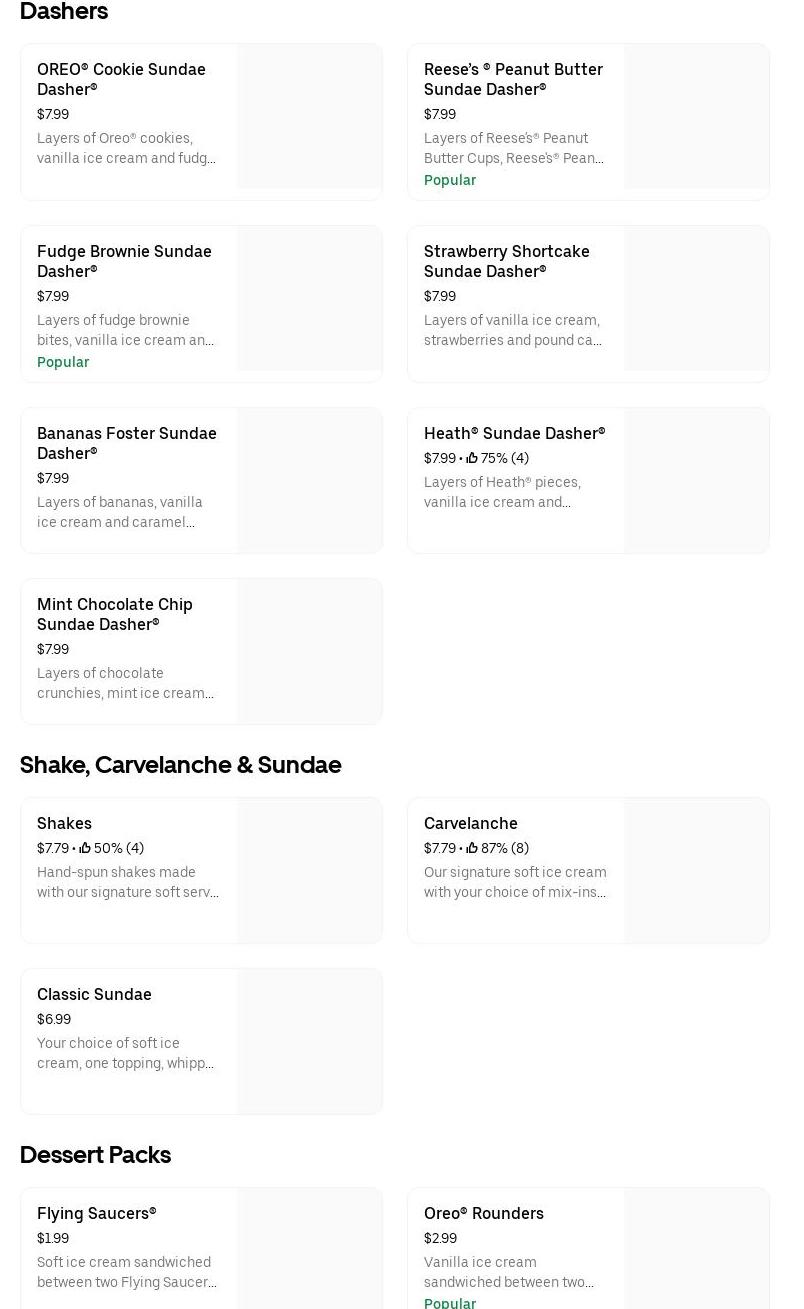Click the Shakes item image thumbnail
804x1309 pixels.
coord(309,870)
